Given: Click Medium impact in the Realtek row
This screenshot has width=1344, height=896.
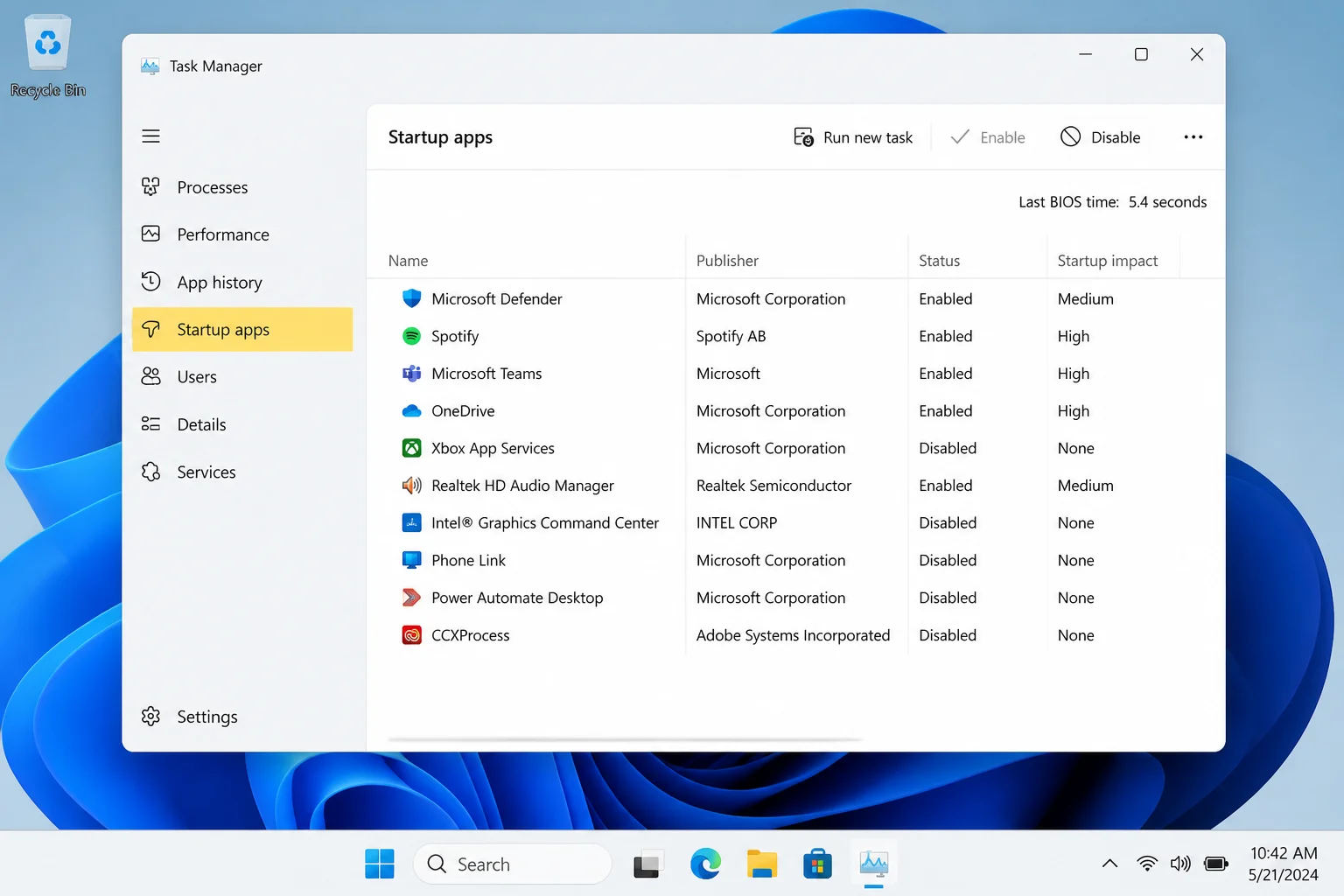Looking at the screenshot, I should [x=1085, y=486].
